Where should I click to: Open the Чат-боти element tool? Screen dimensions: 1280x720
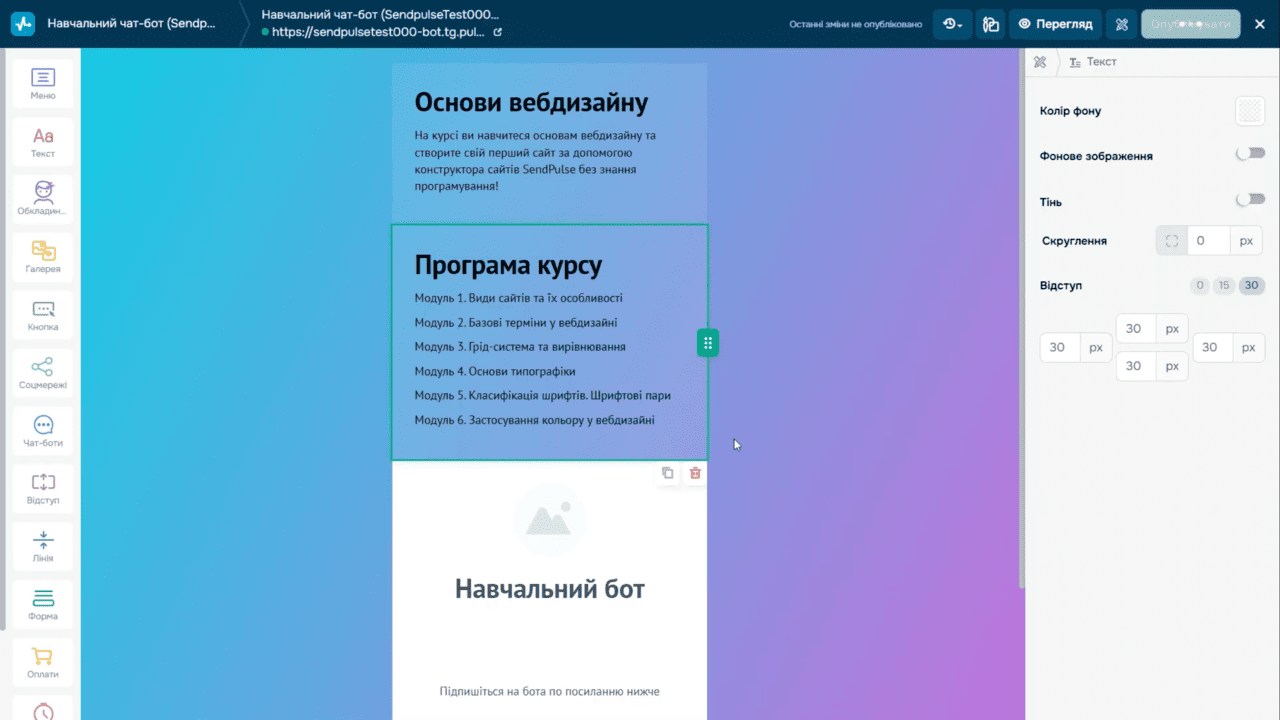click(42, 430)
